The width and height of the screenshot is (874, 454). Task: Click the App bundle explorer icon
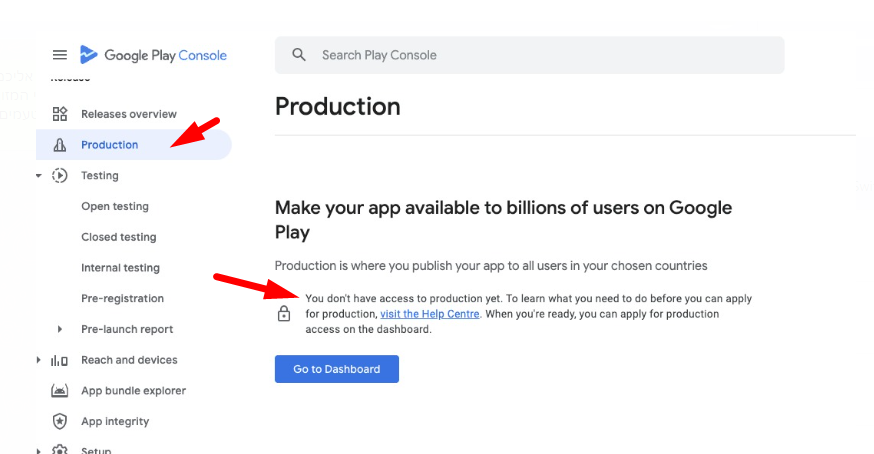(x=60, y=391)
